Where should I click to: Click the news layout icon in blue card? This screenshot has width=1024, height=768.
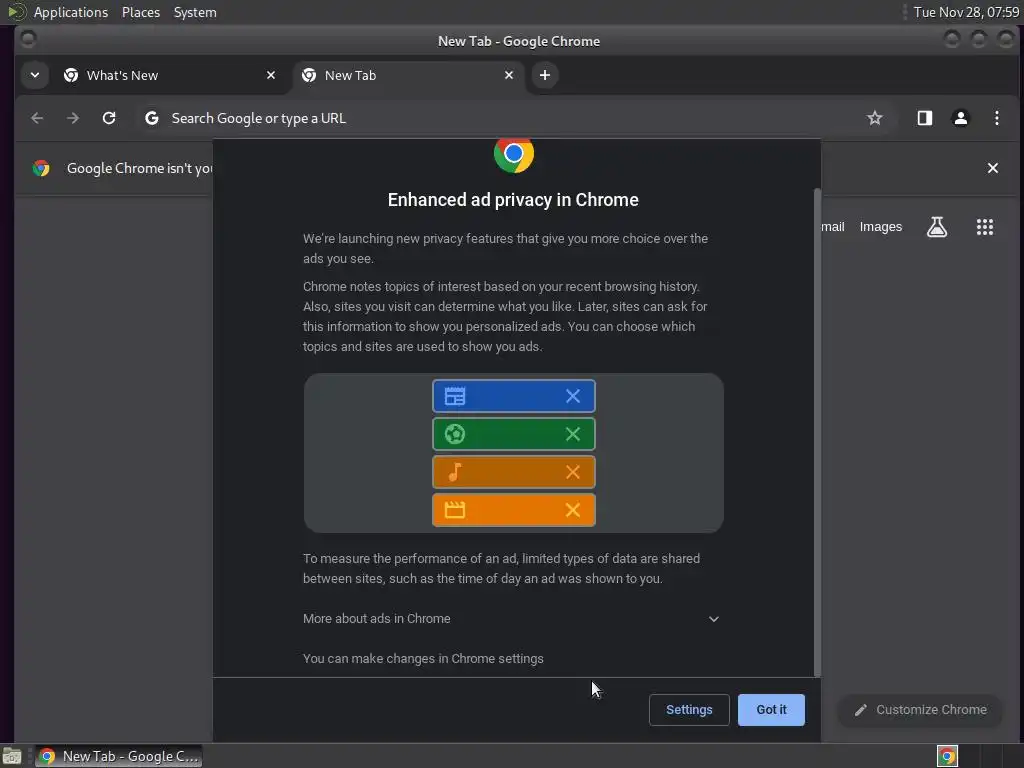coord(455,396)
